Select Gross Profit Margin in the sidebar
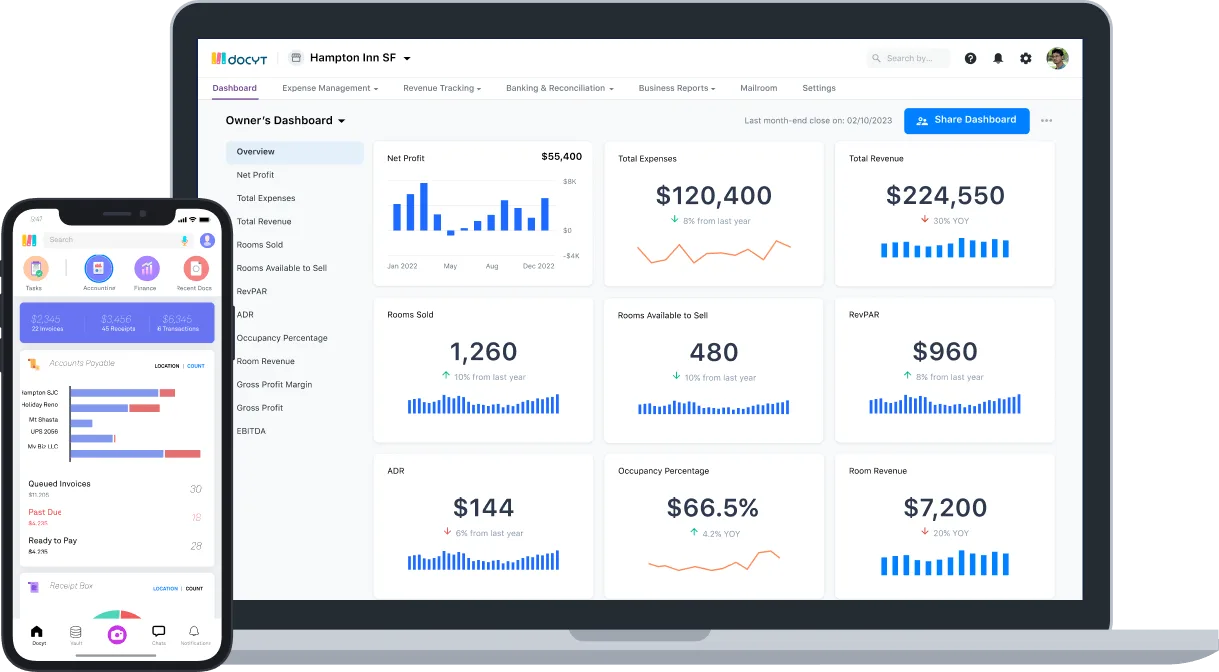This screenshot has height=672, width=1219. [274, 385]
